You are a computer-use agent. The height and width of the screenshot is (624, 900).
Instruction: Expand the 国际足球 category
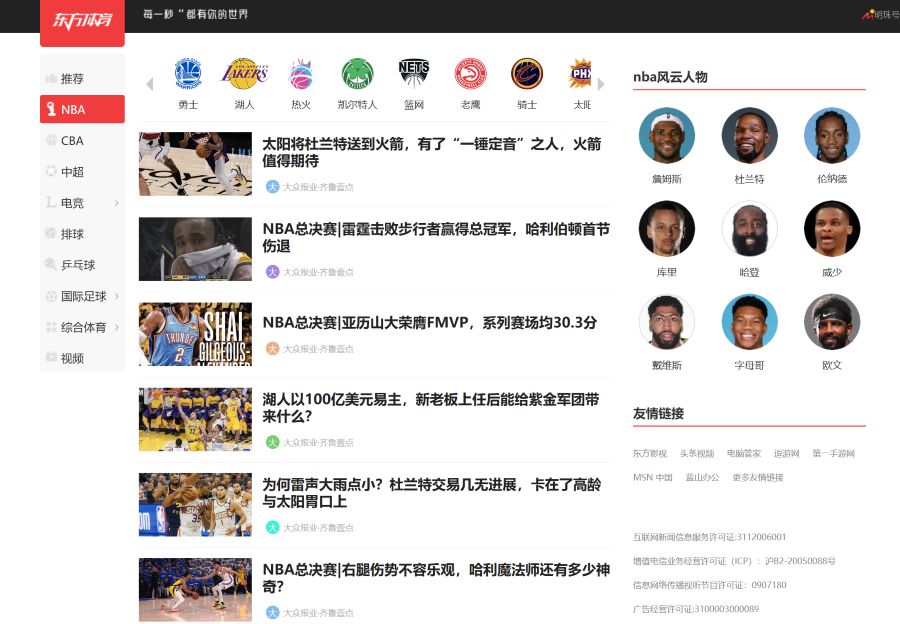point(118,296)
